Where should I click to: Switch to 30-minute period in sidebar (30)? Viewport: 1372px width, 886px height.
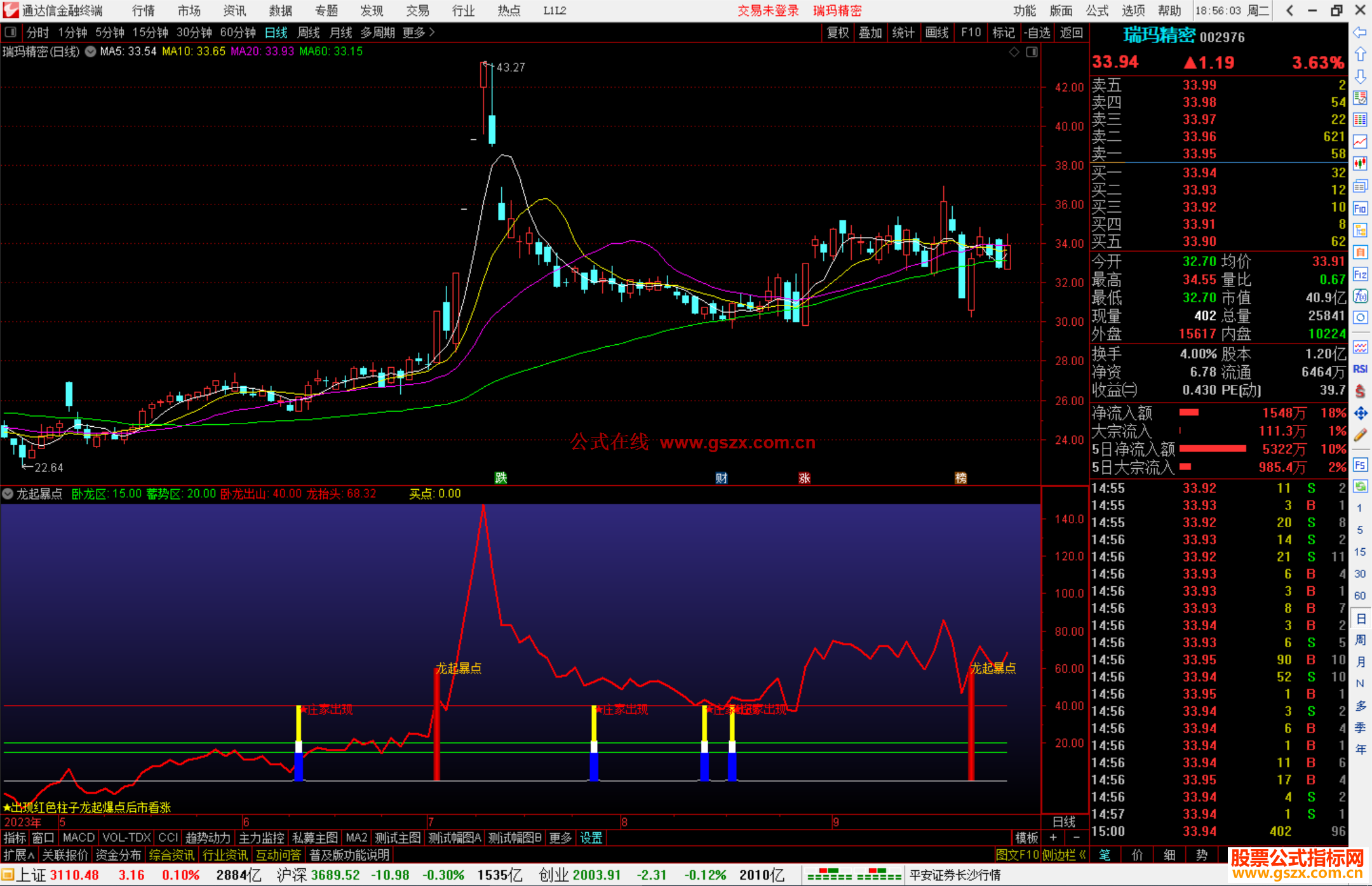(x=1359, y=574)
